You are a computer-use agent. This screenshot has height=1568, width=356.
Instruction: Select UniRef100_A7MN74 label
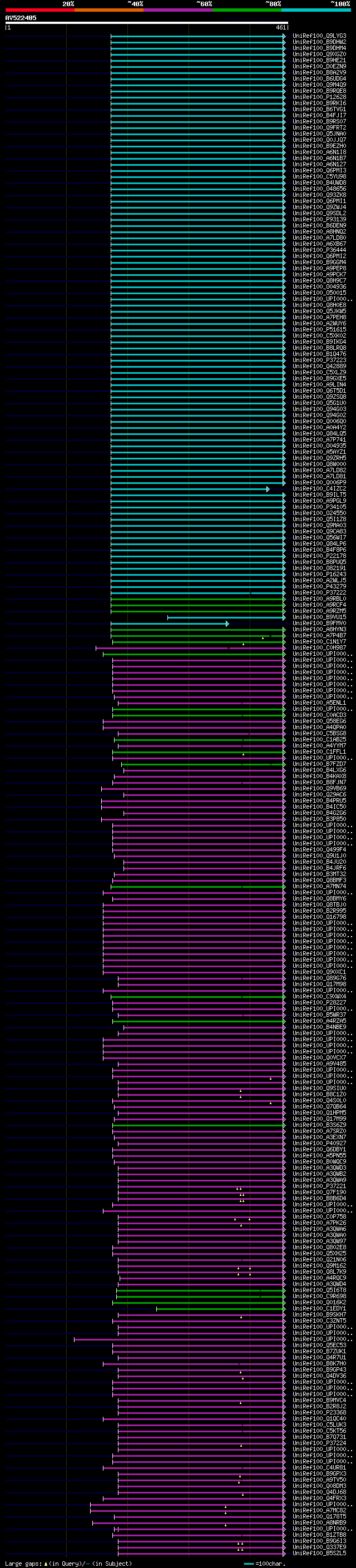(319, 886)
